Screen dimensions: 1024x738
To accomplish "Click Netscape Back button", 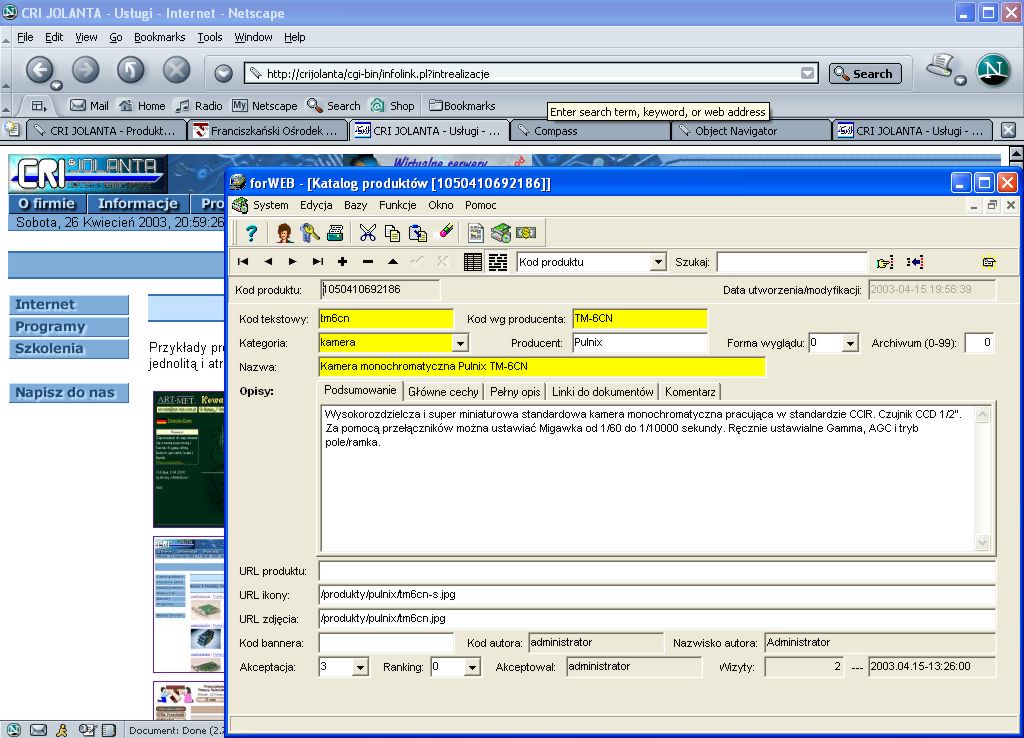I will point(40,70).
